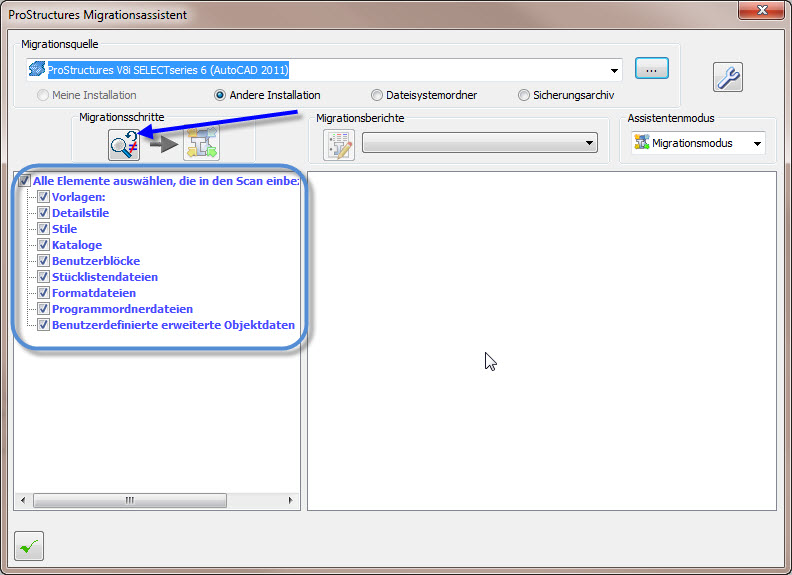
Task: Click the horizontal scrollbar thumb
Action: click(x=130, y=500)
